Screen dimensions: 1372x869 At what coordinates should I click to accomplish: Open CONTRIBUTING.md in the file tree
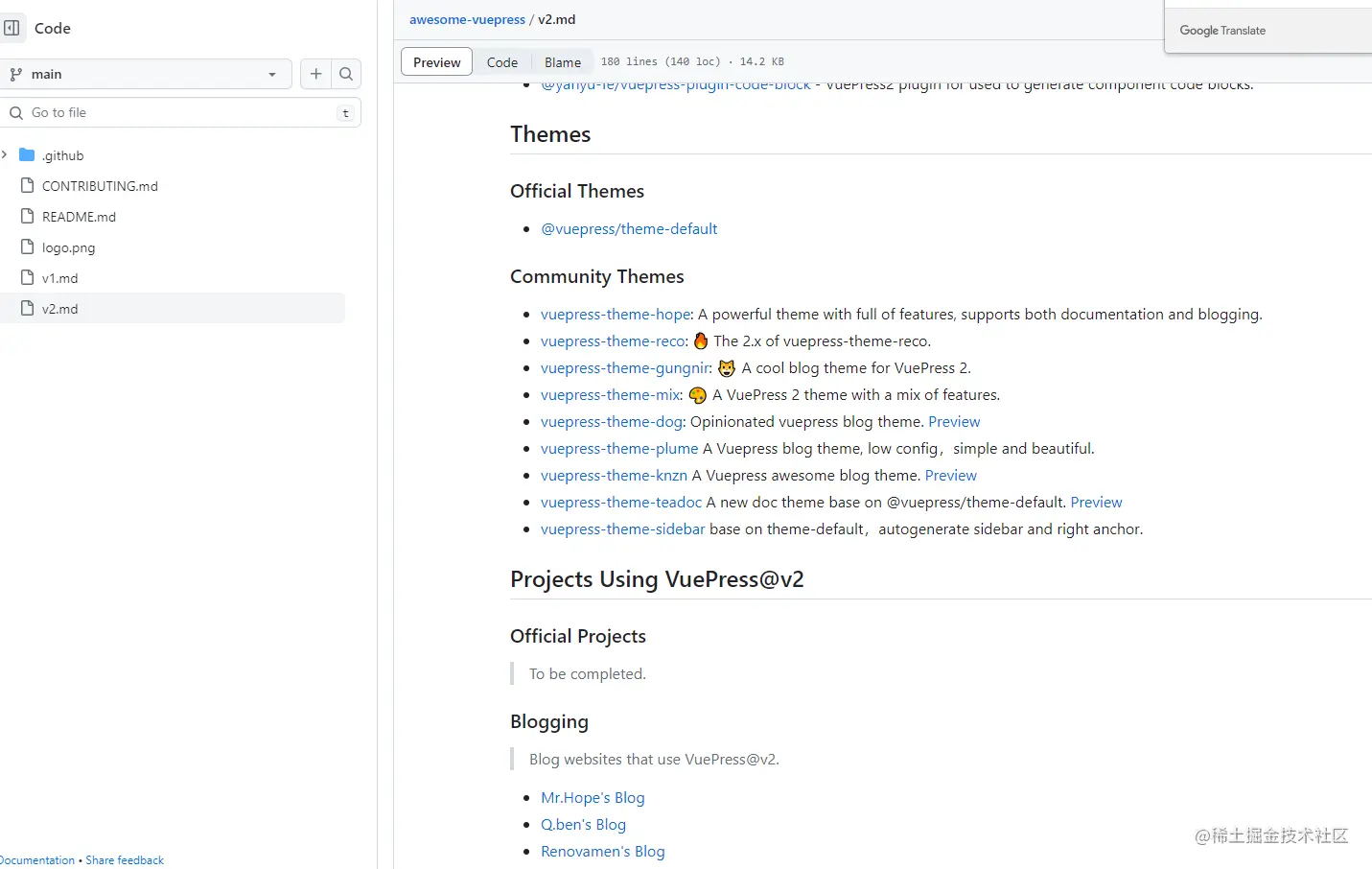pyautogui.click(x=100, y=186)
